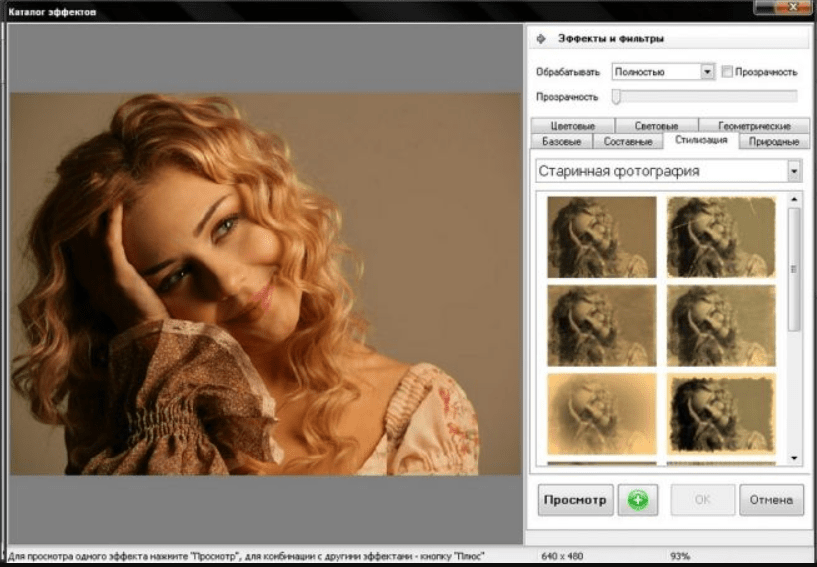
Task: Pick the light sepia thumbnail in third row
Action: [601, 413]
